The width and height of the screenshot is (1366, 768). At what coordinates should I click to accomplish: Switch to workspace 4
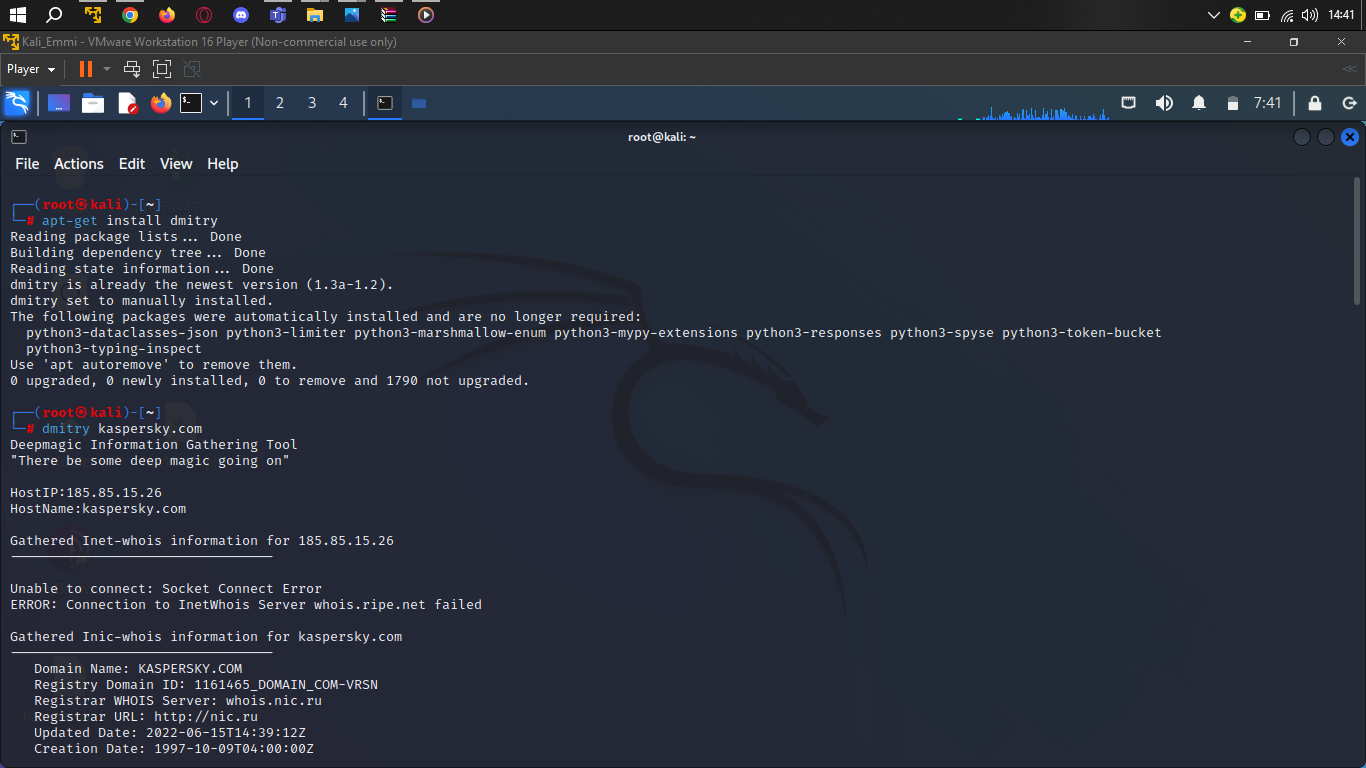[344, 103]
